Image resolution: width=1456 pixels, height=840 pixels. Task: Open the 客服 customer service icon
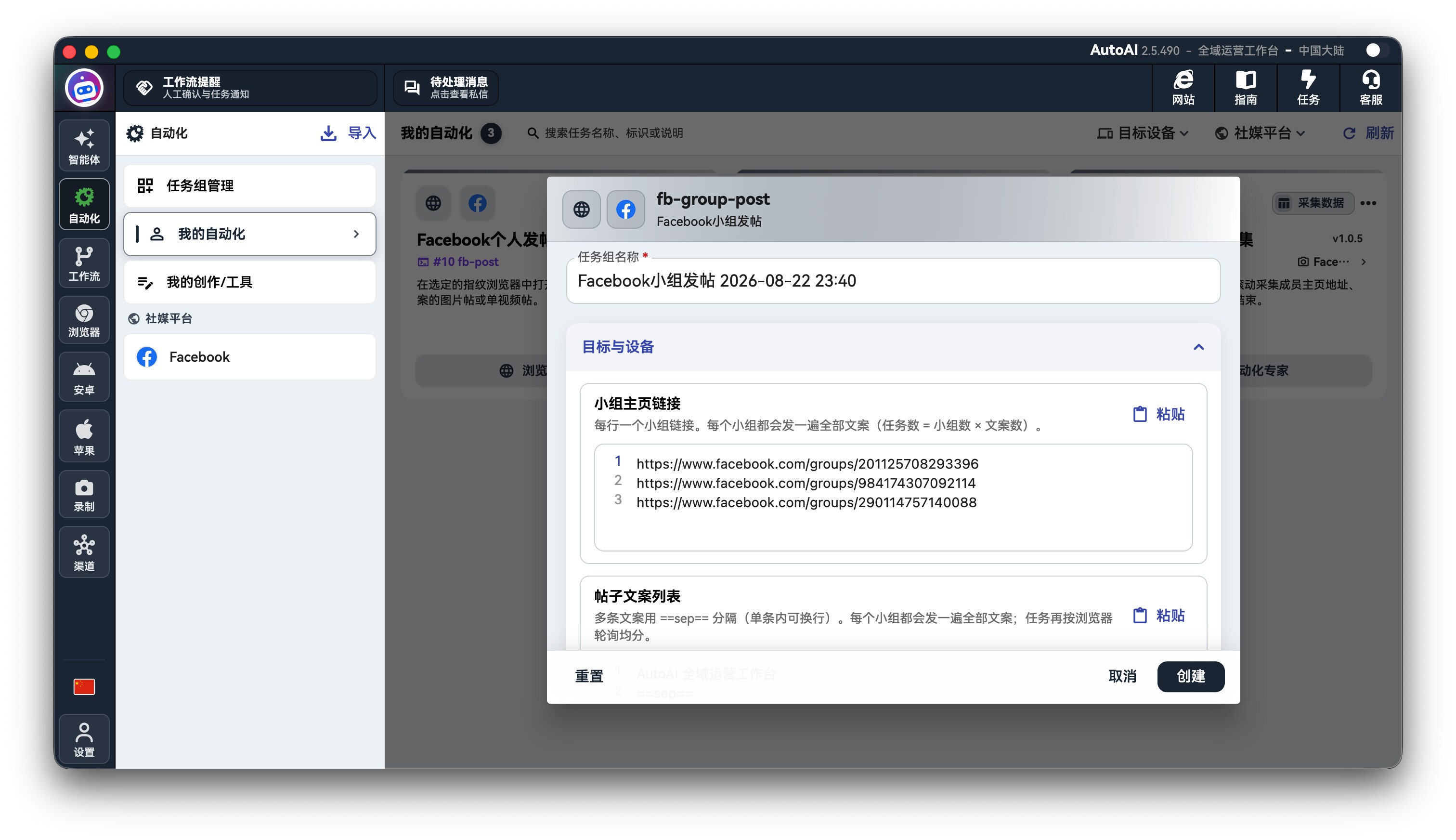1371,88
